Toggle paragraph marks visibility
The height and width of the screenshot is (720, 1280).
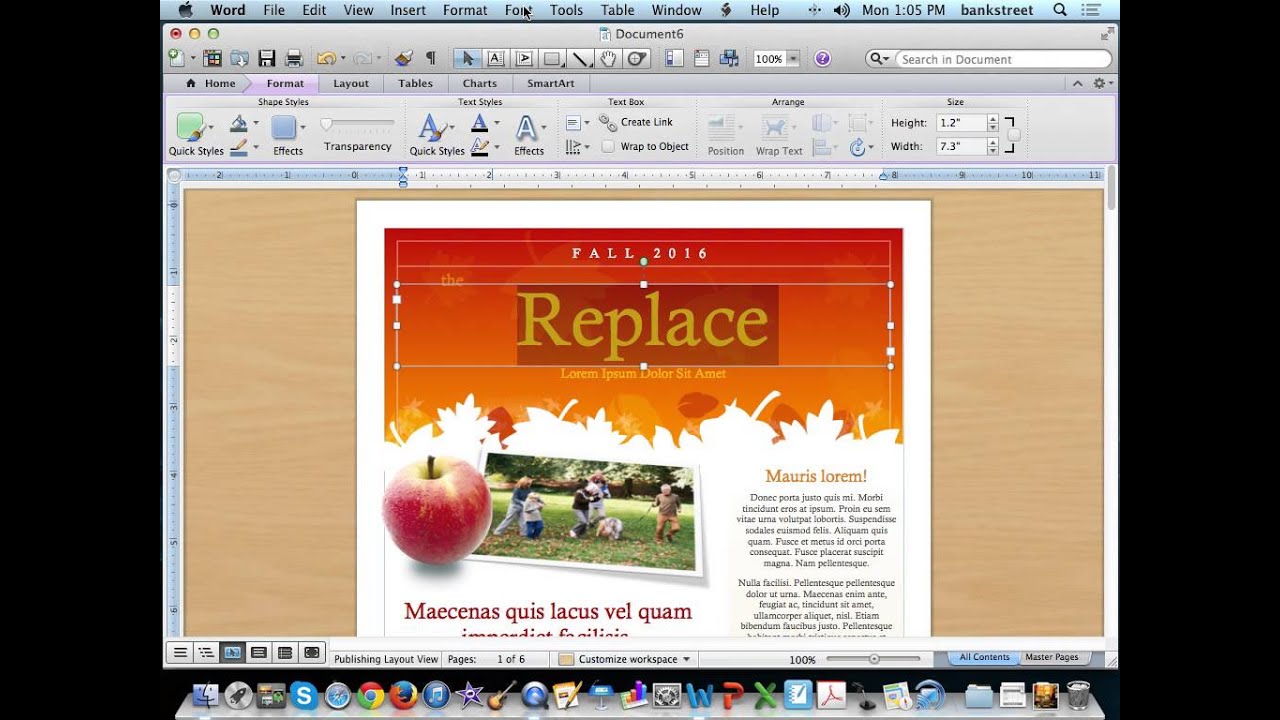coord(431,58)
